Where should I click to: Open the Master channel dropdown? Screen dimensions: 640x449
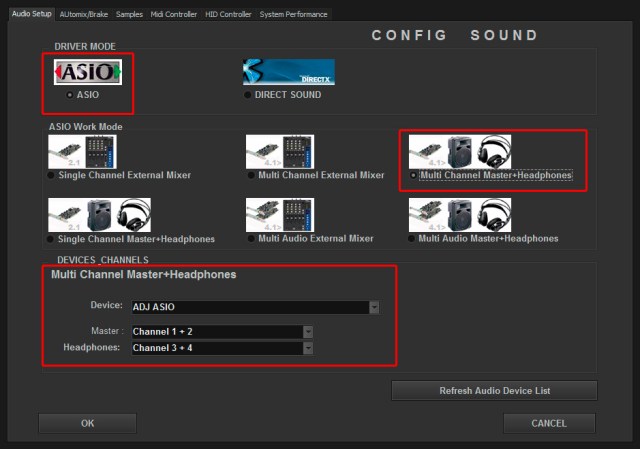tap(308, 332)
